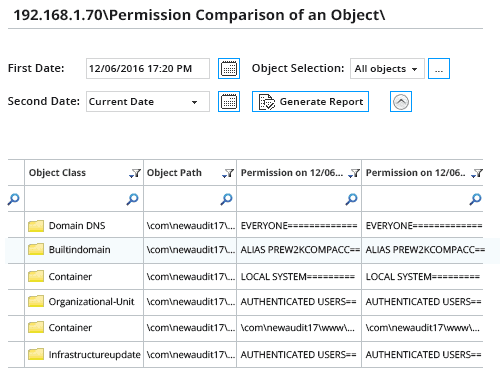Viewport: 500px width, 390px height.
Task: Open the Object Class column filter
Action: coord(135,173)
